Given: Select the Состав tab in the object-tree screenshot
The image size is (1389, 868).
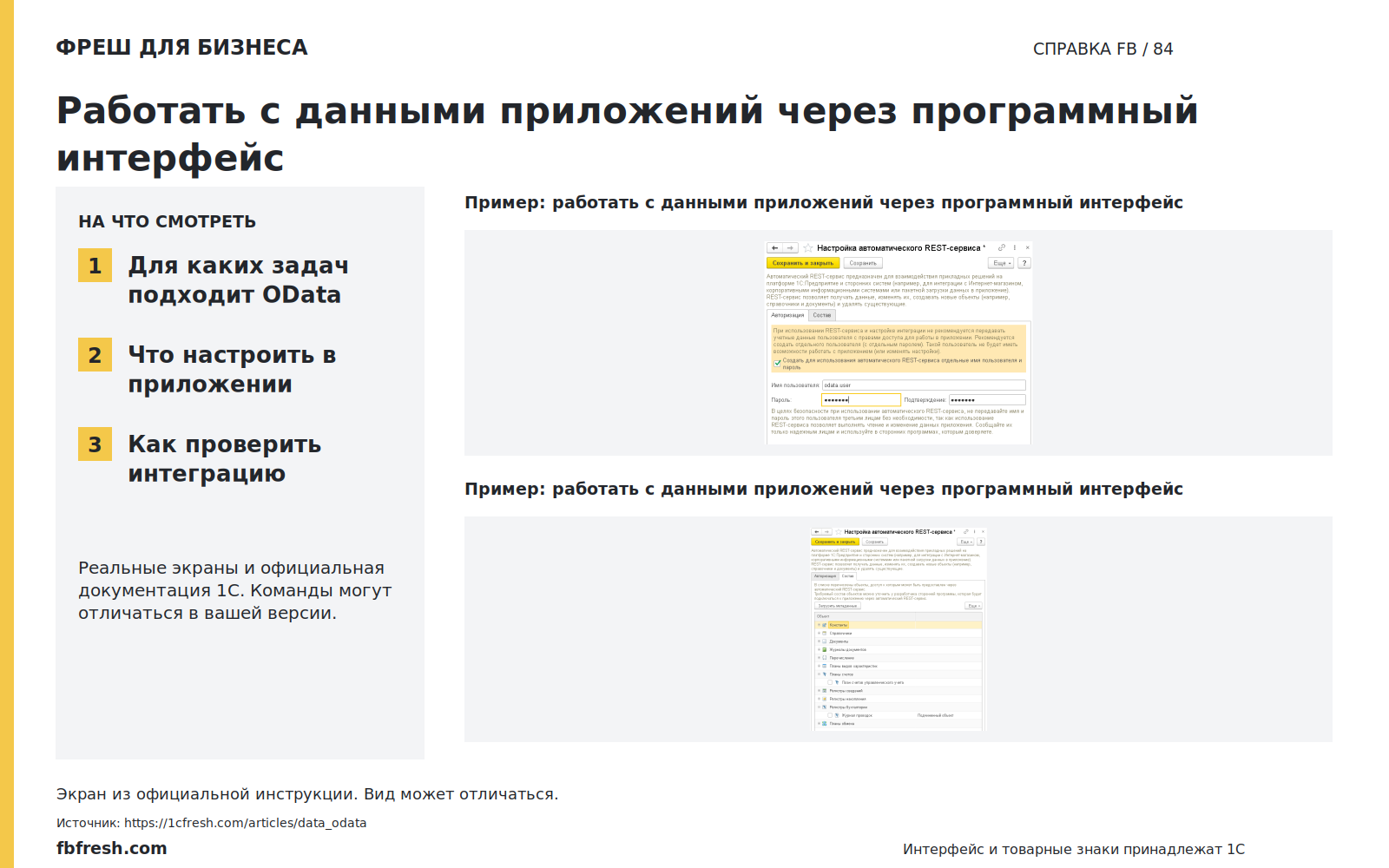Looking at the screenshot, I should [848, 576].
